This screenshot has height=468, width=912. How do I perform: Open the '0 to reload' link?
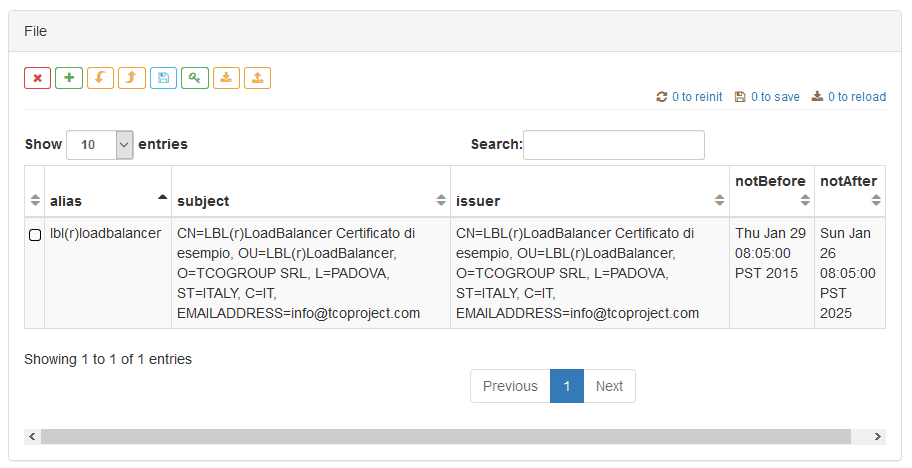point(857,97)
